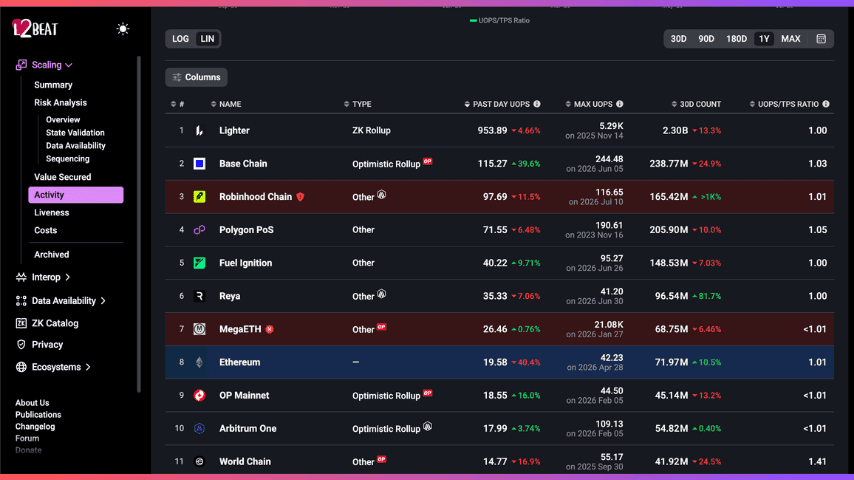Click the OP Mainnet project logo

[199, 396]
